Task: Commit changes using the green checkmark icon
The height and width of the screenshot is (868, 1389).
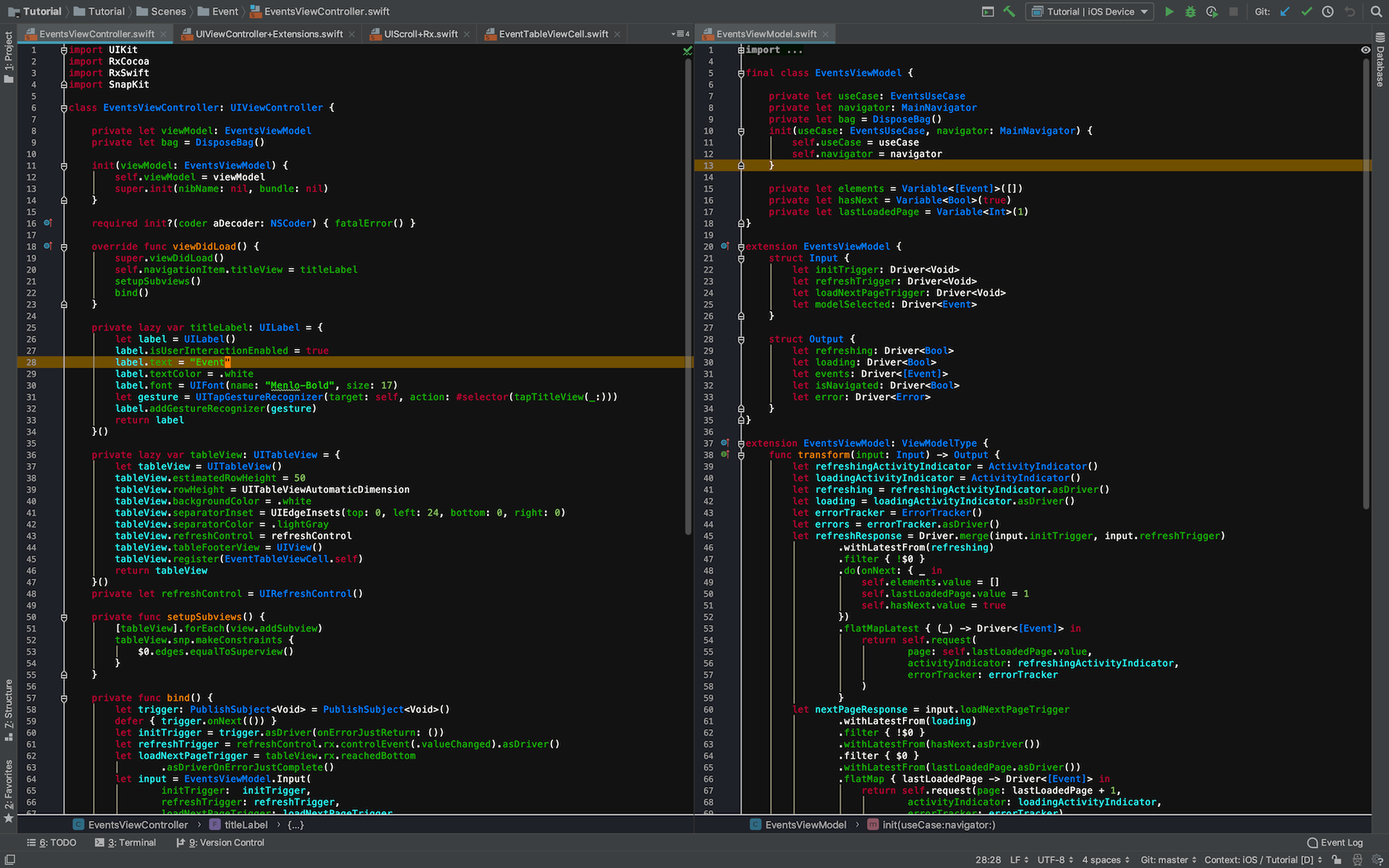Action: [1306, 12]
